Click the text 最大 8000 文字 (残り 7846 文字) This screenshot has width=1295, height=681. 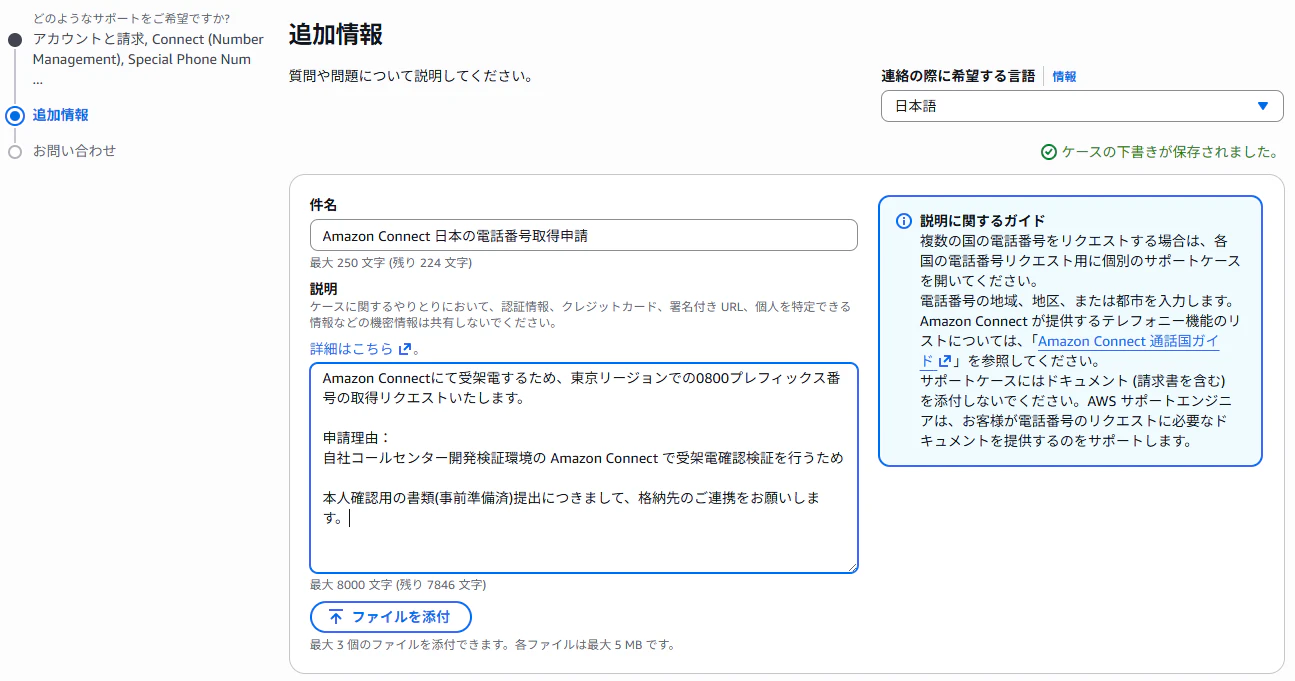coord(398,585)
